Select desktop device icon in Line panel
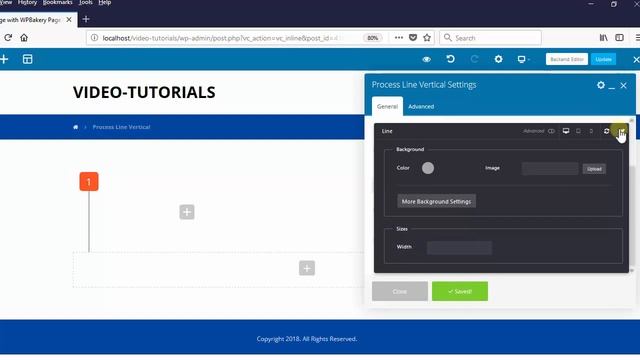 tap(566, 131)
